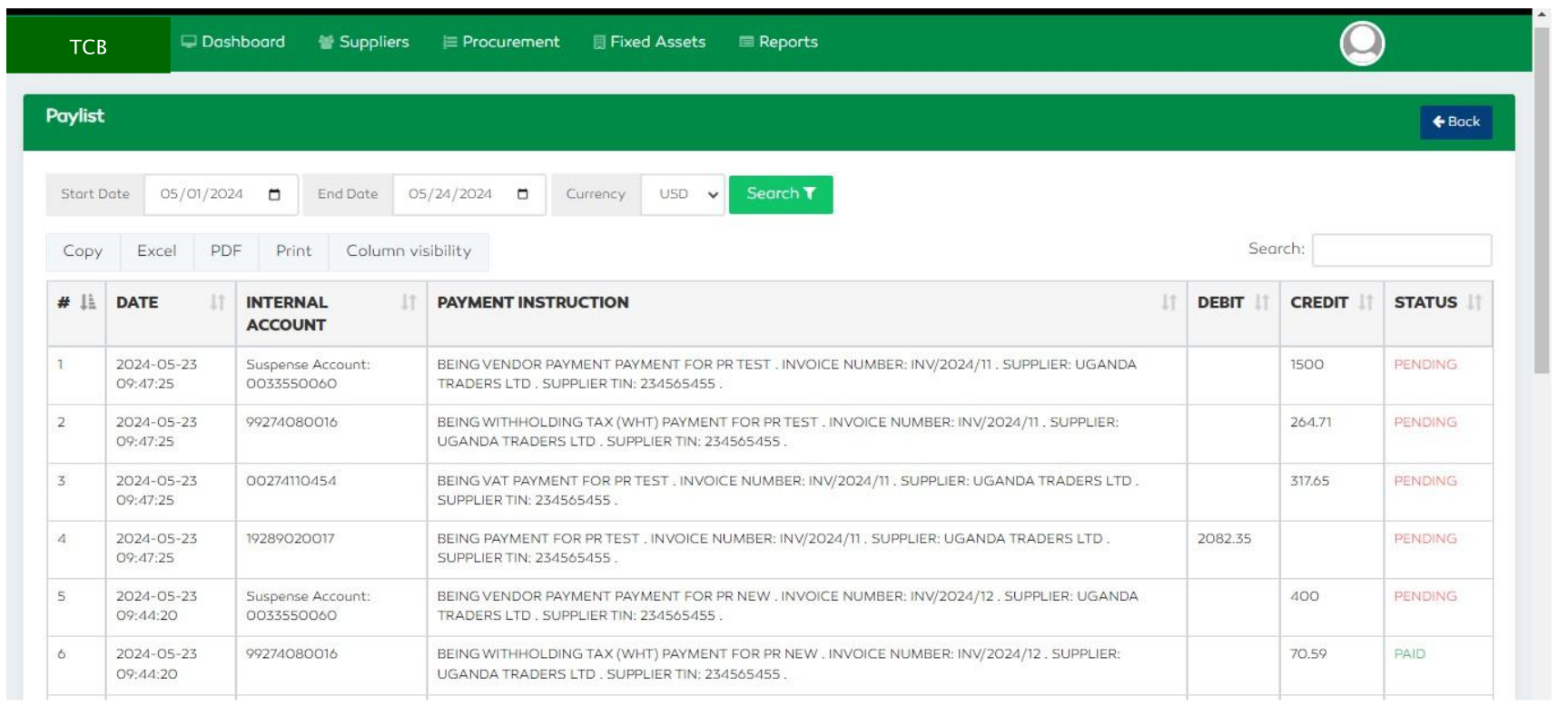This screenshot has width=1568, height=706.
Task: Click row 6 date 2024-05-23 09:44:20
Action: (x=156, y=663)
